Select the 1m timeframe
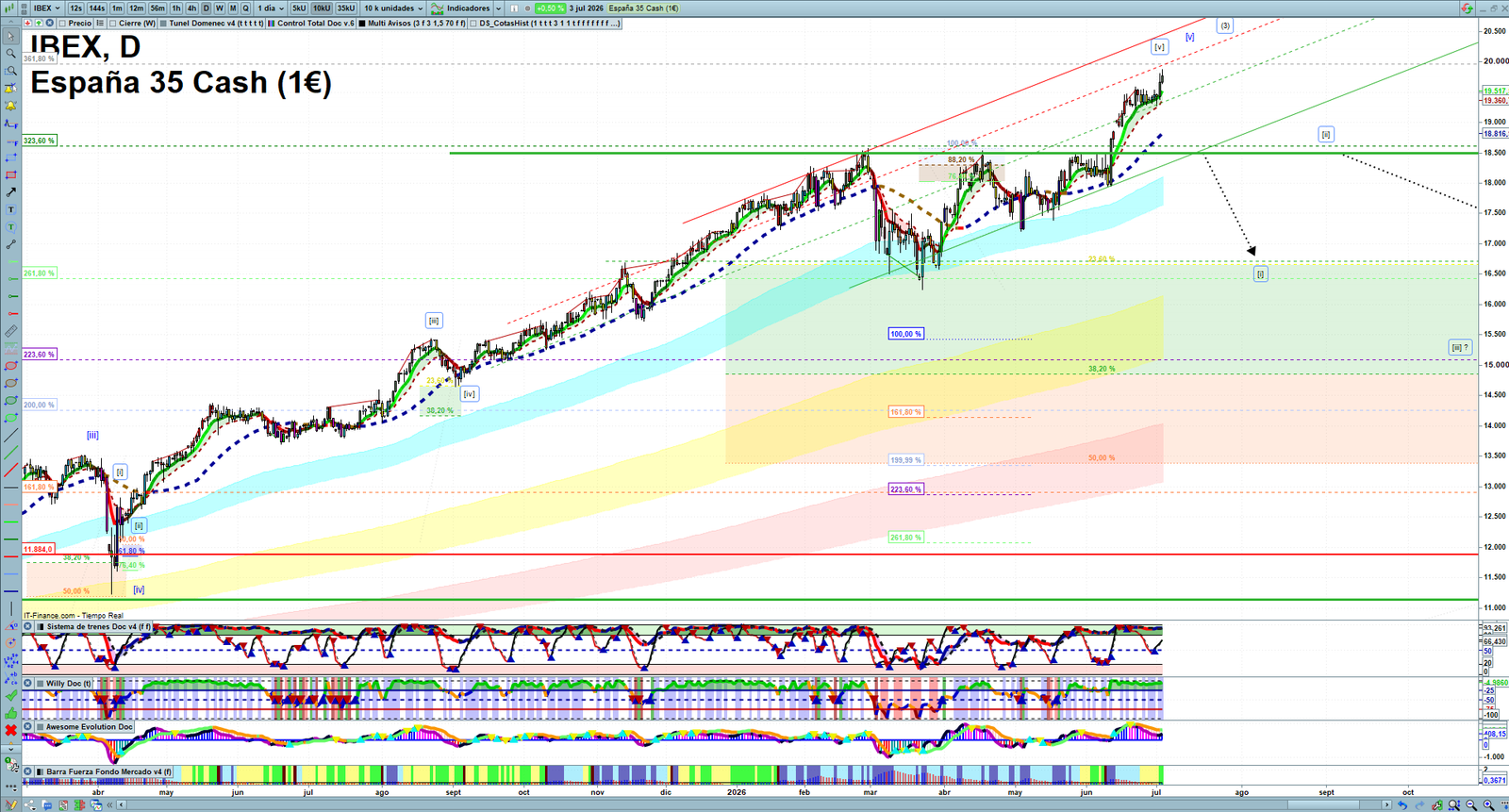Viewport: 1509px width, 812px height. tap(117, 8)
